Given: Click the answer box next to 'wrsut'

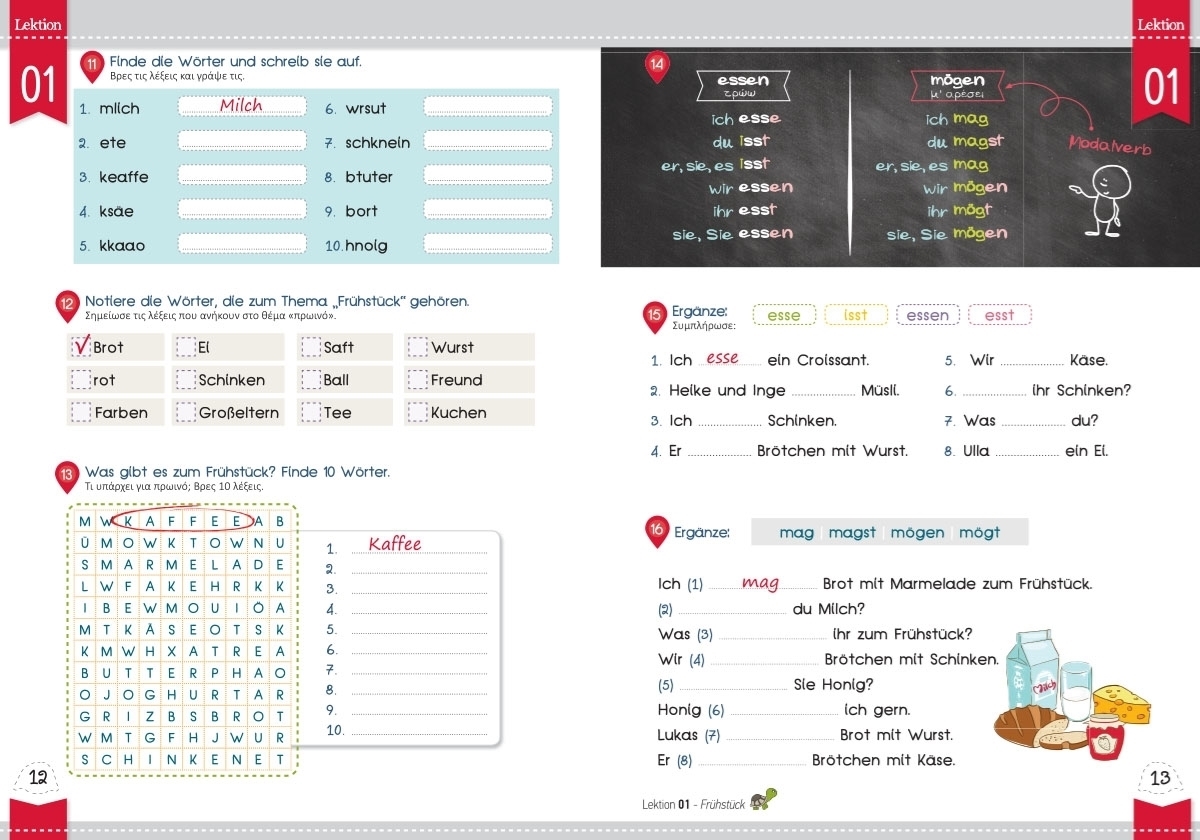Looking at the screenshot, I should (x=488, y=107).
